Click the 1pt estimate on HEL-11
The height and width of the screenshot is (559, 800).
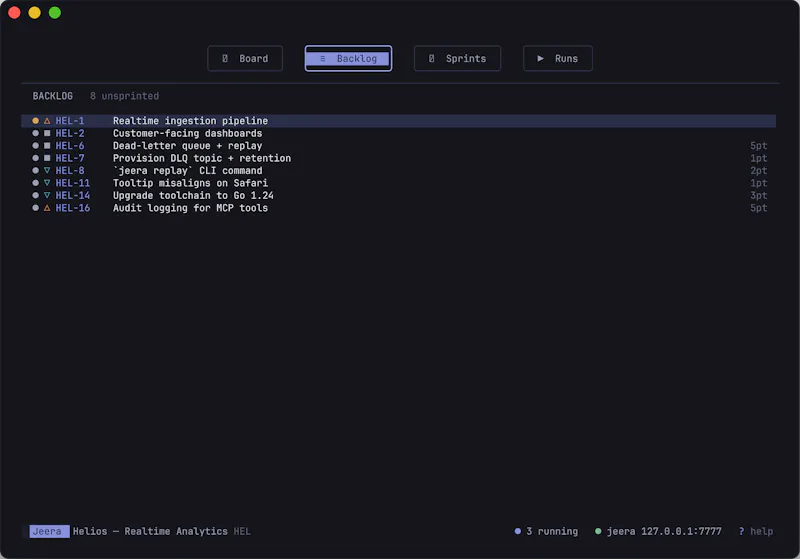pos(758,183)
